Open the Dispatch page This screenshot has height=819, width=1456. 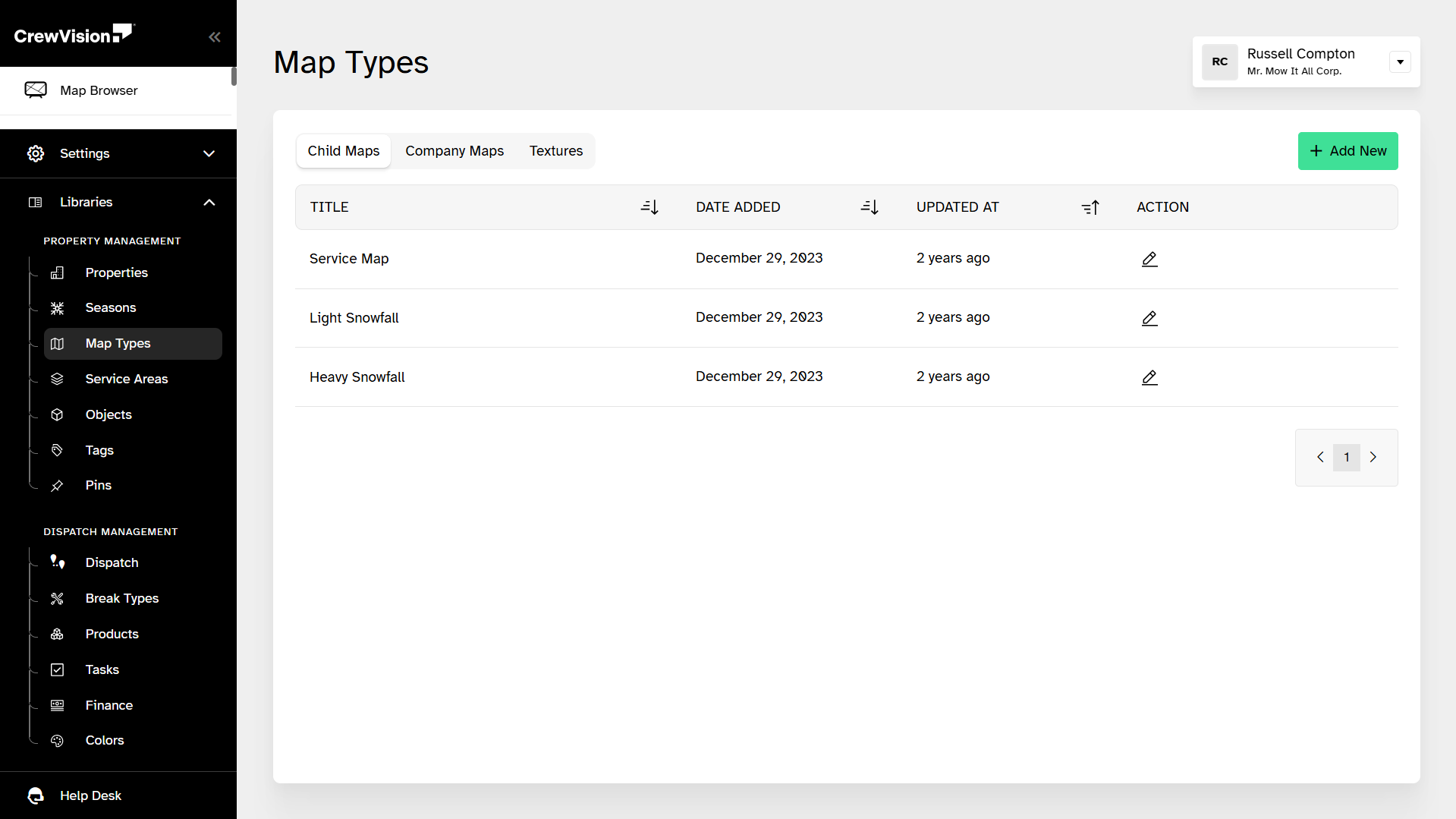[112, 562]
